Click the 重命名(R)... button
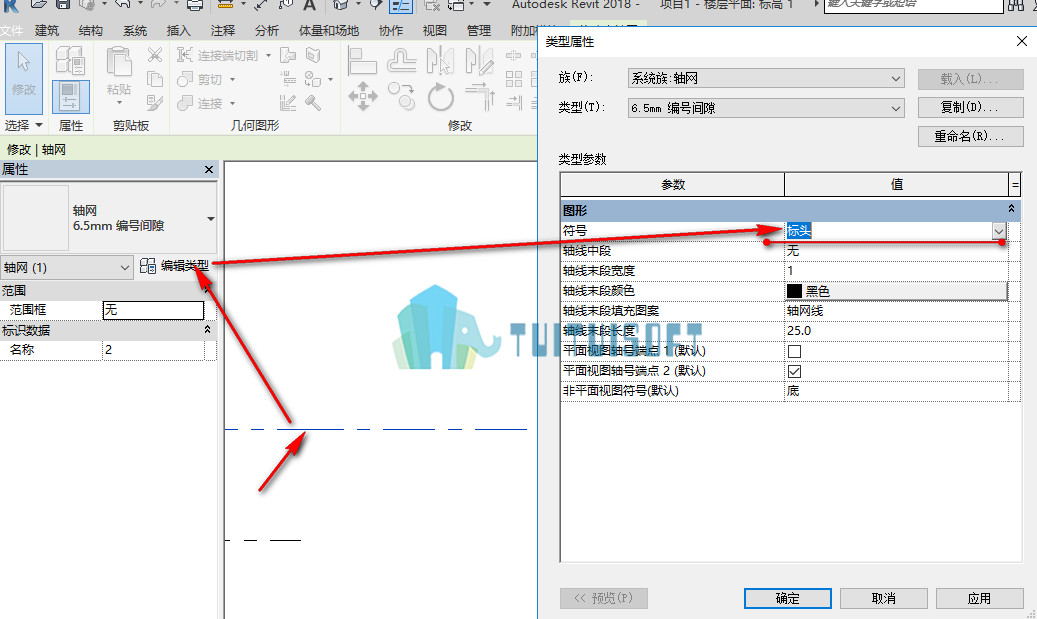 (970, 136)
